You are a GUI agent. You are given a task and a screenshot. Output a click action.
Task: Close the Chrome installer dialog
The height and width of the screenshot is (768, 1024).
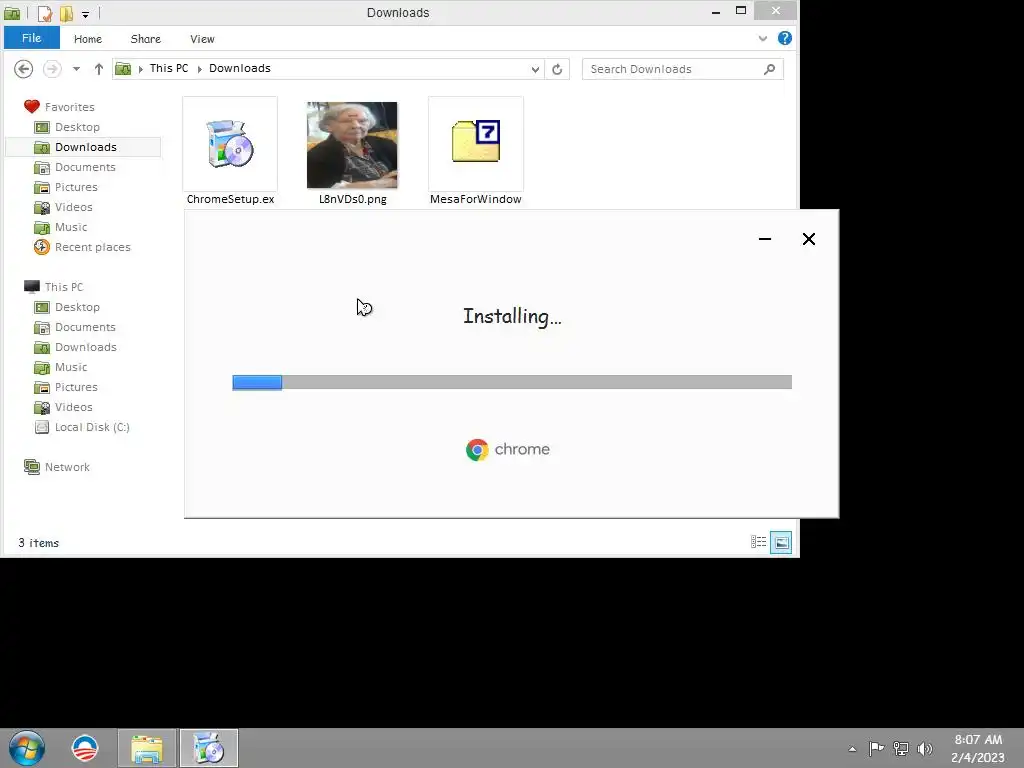808,239
